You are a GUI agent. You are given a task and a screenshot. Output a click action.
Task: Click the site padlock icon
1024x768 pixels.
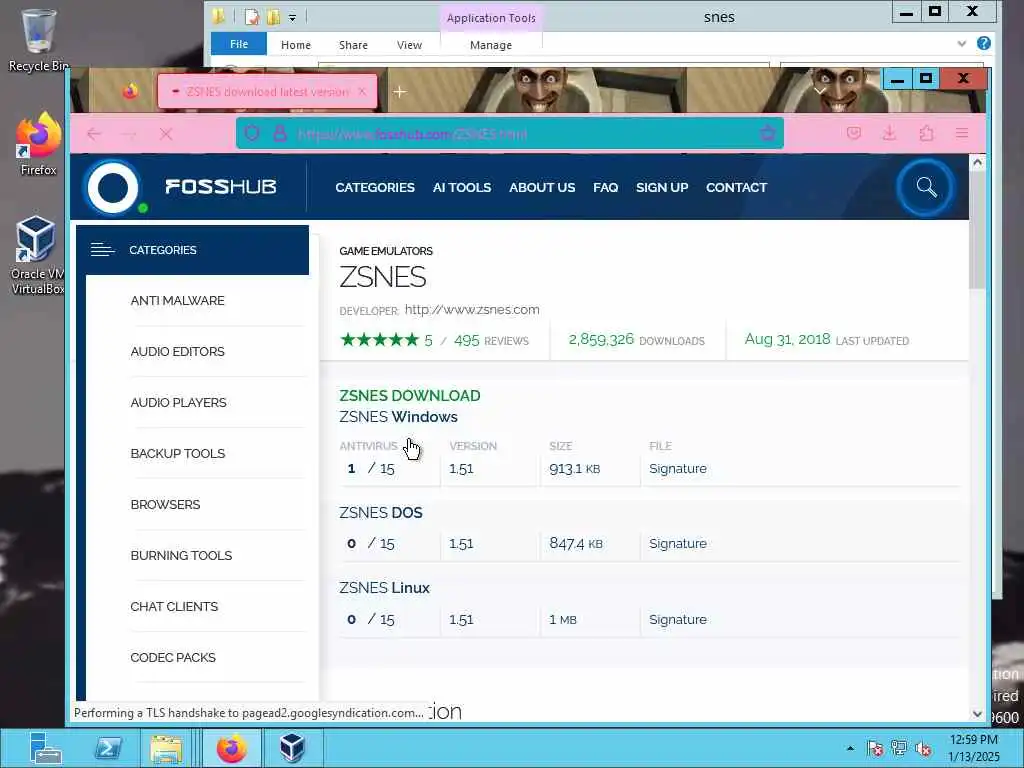pyautogui.click(x=280, y=134)
